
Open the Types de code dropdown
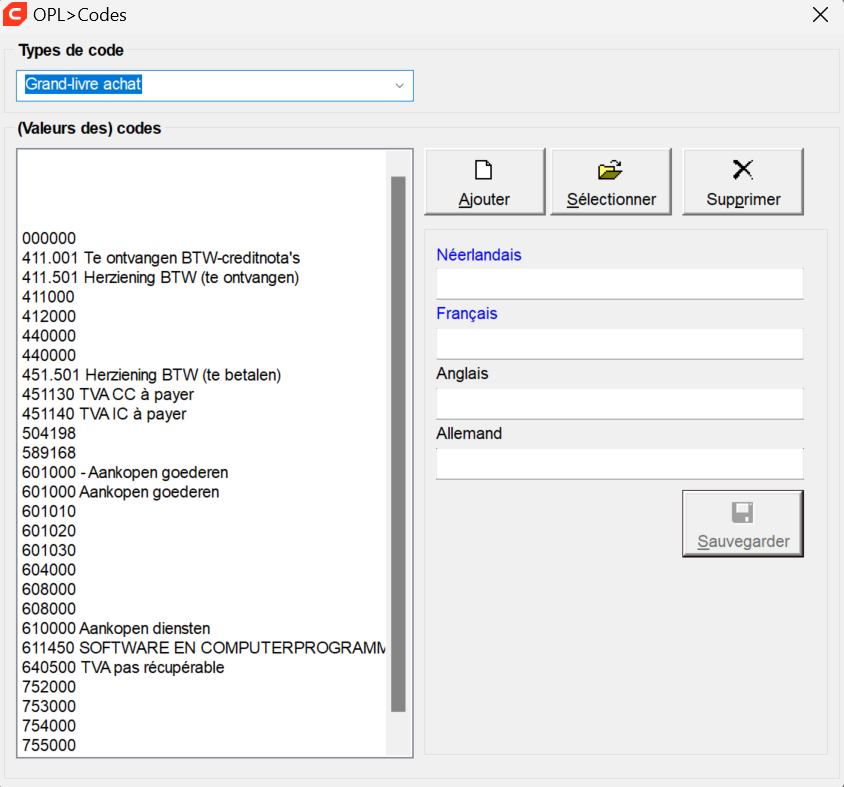click(215, 86)
